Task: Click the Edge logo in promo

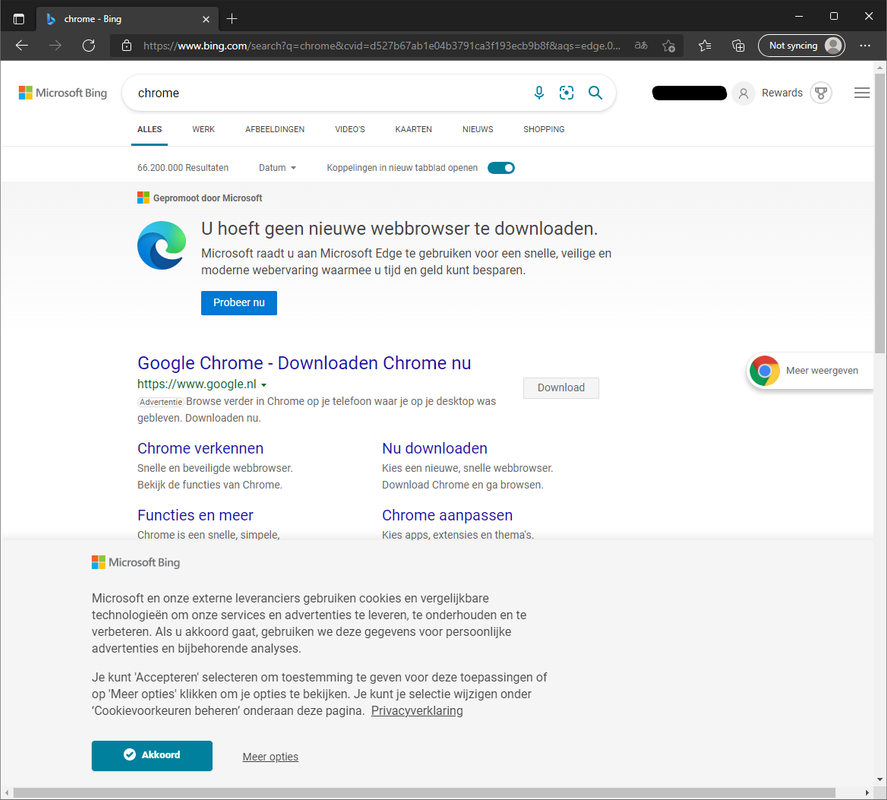Action: click(x=162, y=246)
